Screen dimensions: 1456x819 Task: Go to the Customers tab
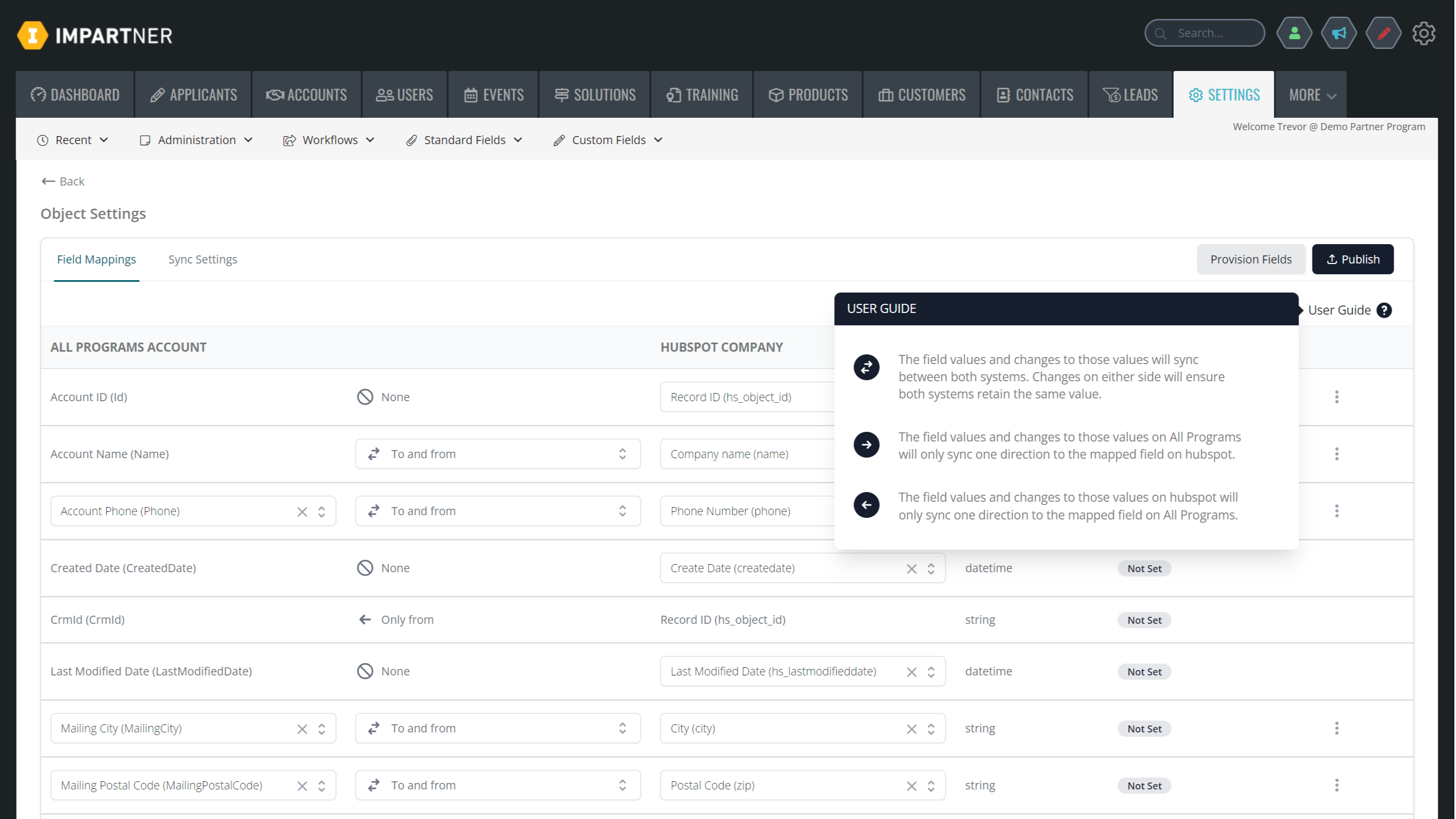click(922, 95)
